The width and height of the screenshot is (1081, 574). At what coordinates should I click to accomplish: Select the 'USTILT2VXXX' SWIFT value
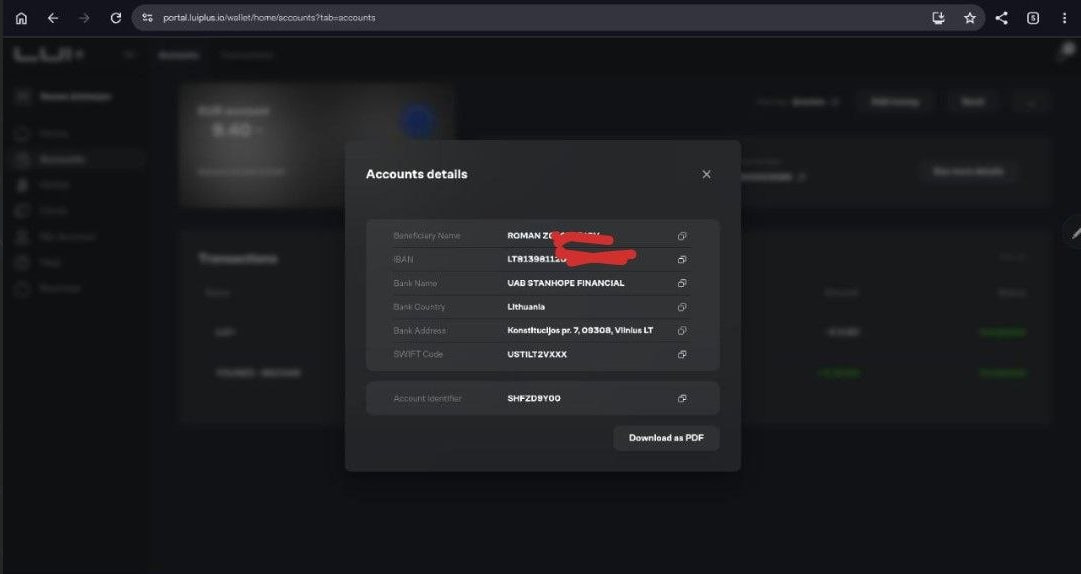click(537, 354)
